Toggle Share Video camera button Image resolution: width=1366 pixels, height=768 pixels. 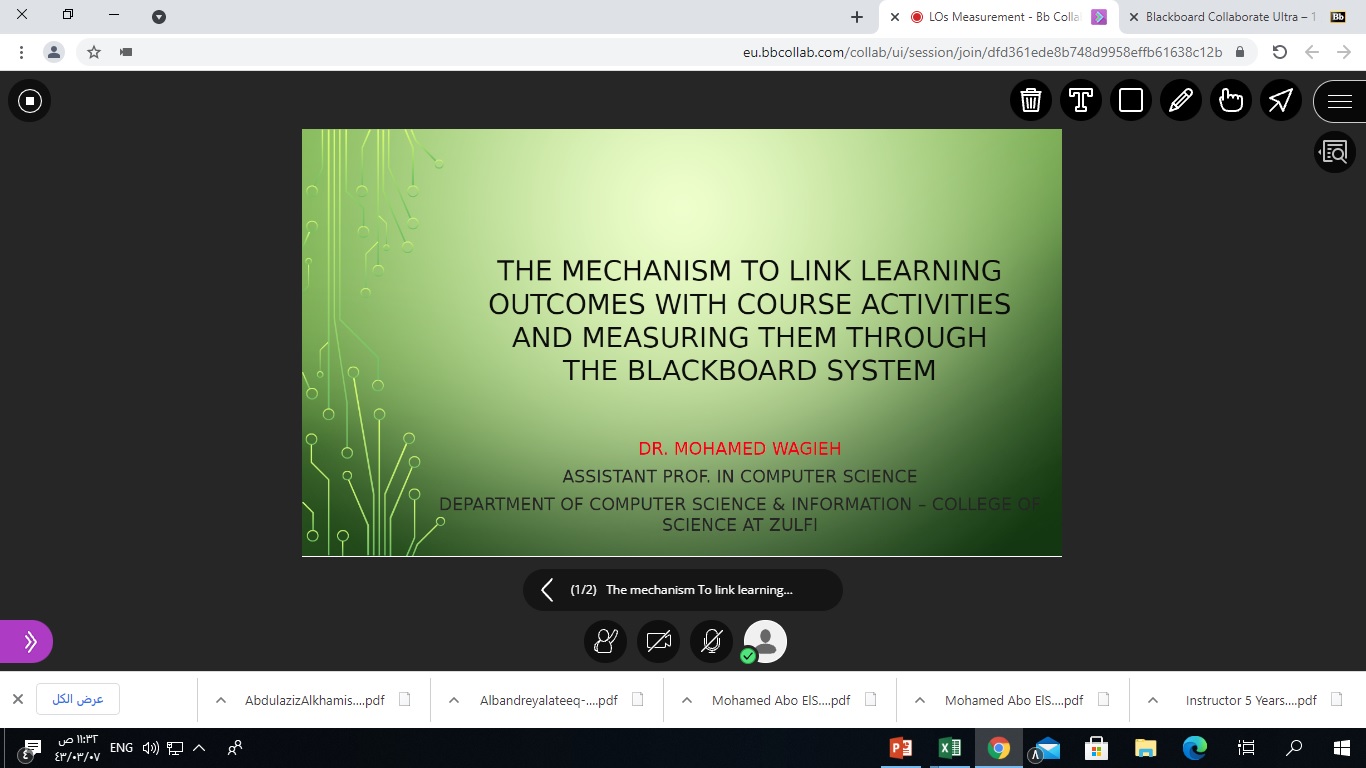658,641
